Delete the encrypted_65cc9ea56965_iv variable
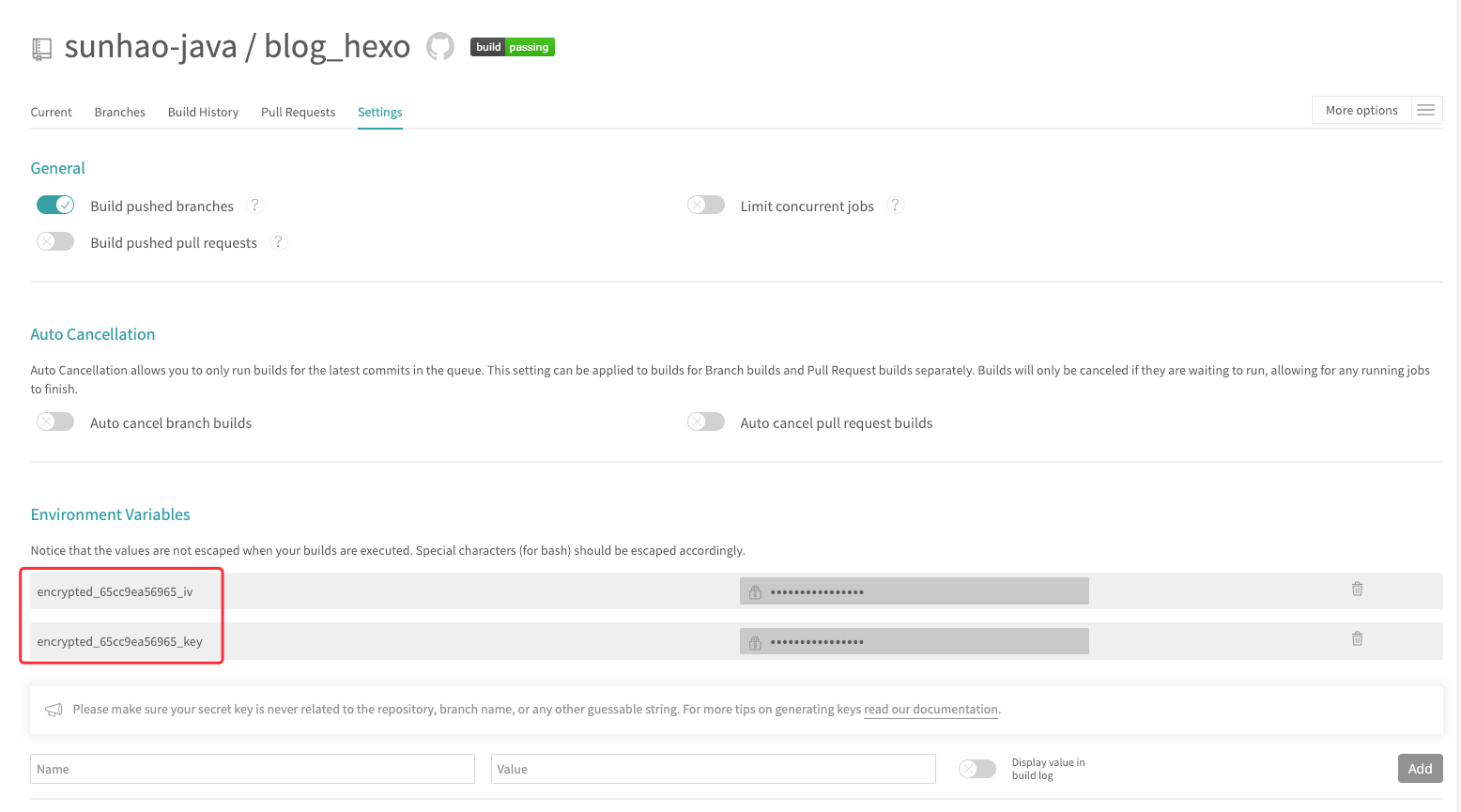This screenshot has height=812, width=1461. [1357, 590]
